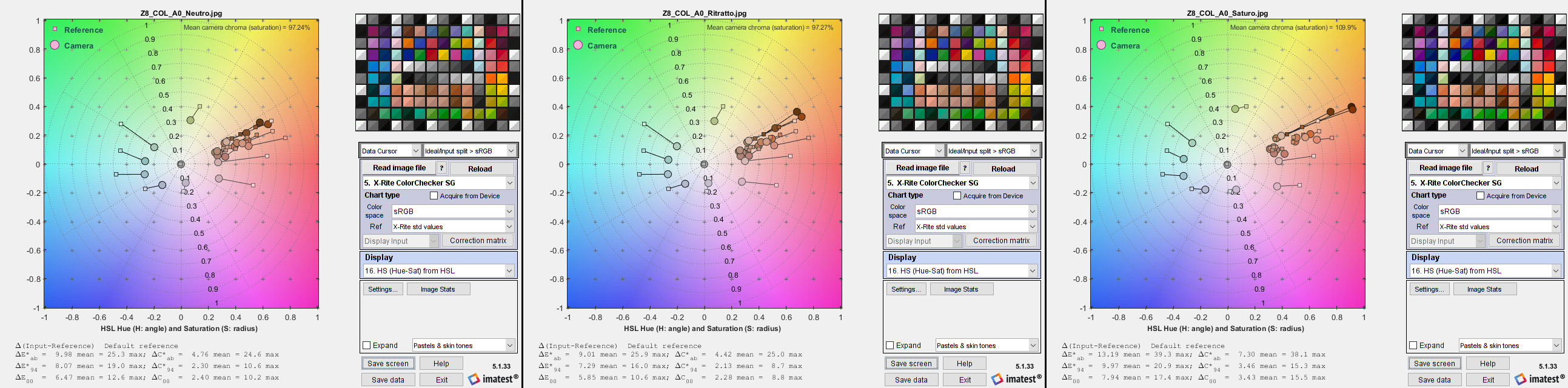This screenshot has height=388, width=1568.
Task: Click Correction matrix in the Neutro panel
Action: [478, 241]
